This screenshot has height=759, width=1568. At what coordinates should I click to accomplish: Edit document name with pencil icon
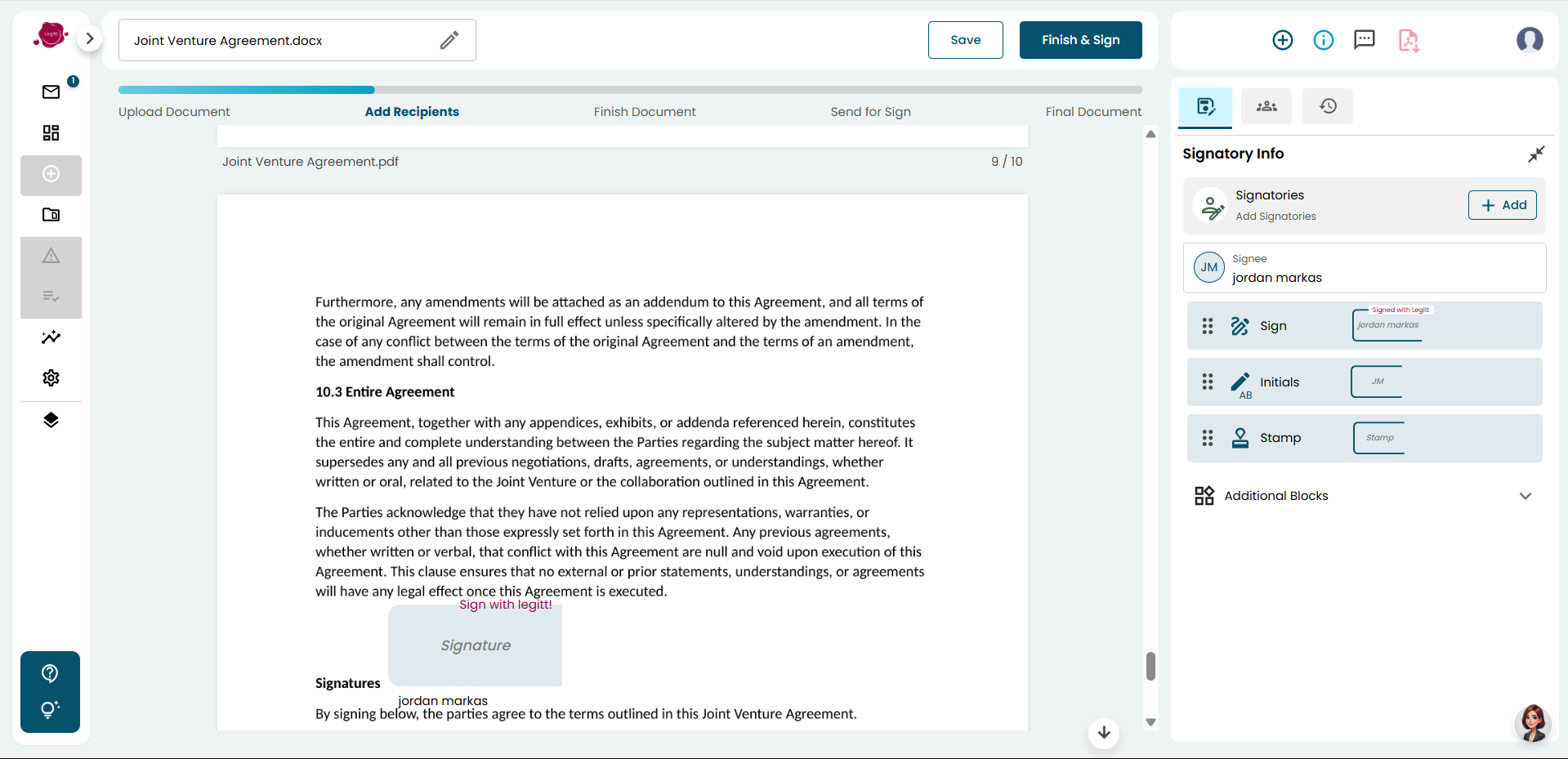coord(449,40)
